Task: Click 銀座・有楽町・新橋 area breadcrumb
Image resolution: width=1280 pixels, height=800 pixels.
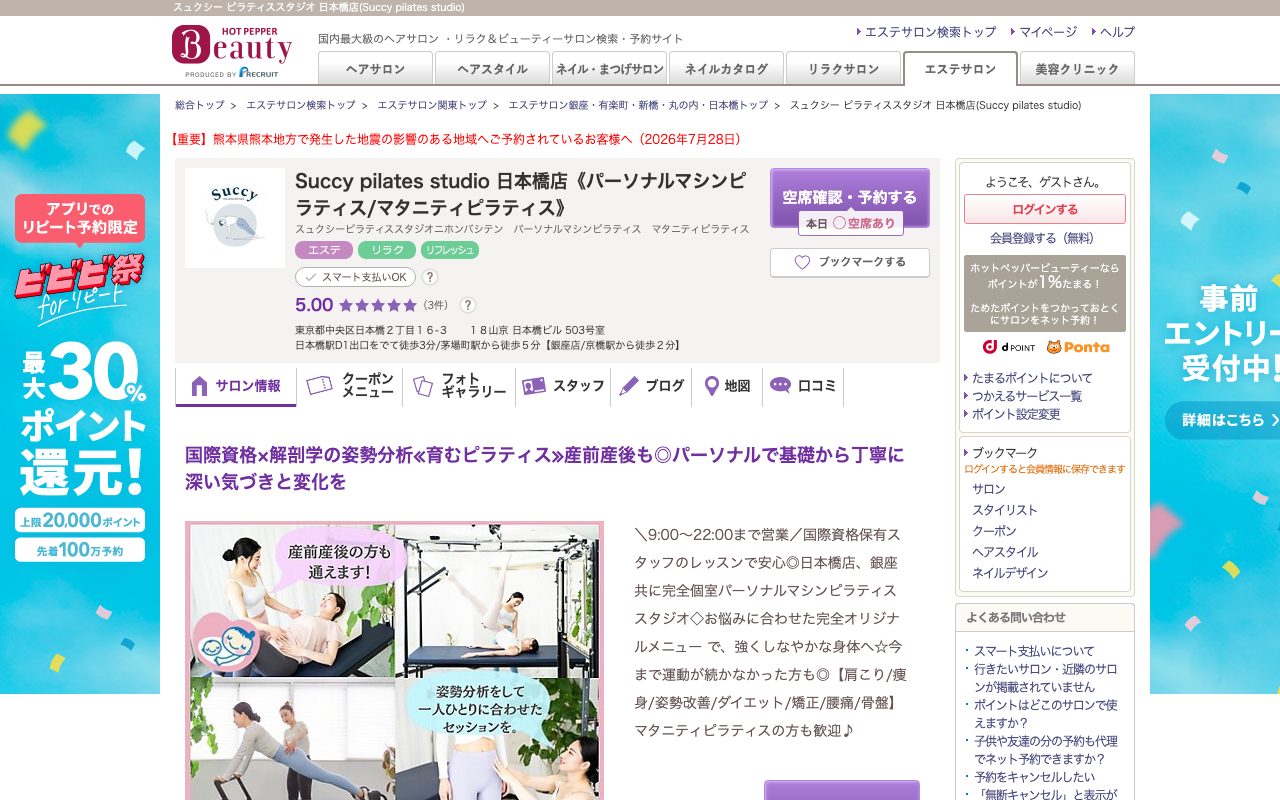Action: coord(638,105)
